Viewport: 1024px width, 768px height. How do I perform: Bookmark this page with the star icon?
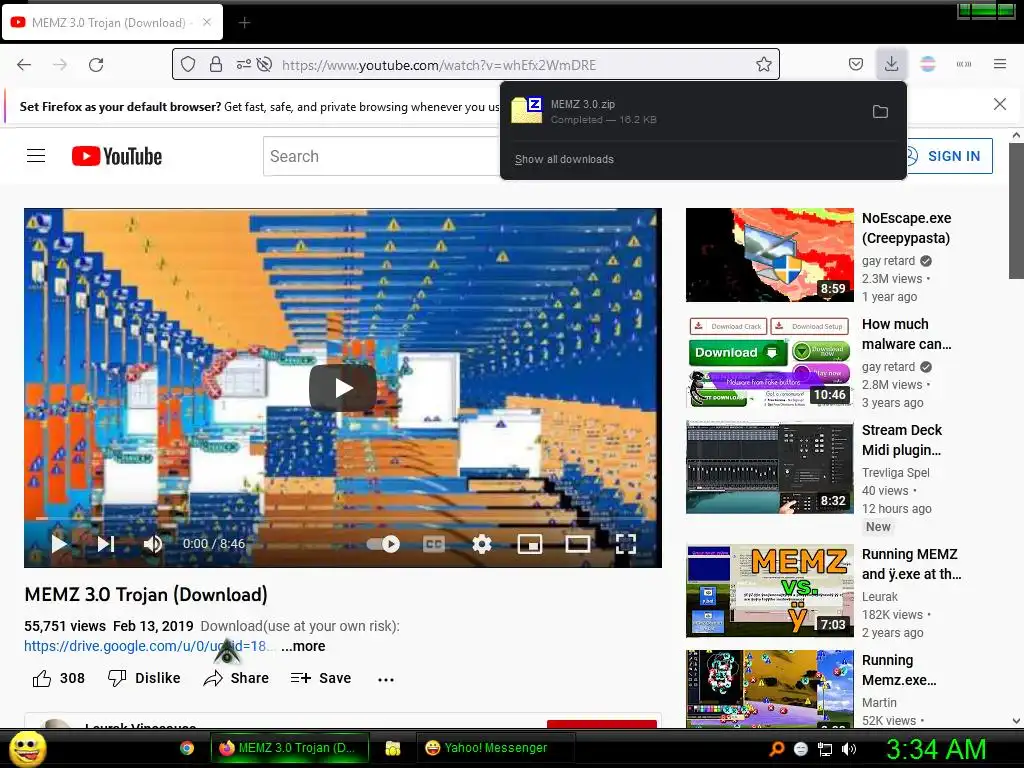pos(763,64)
